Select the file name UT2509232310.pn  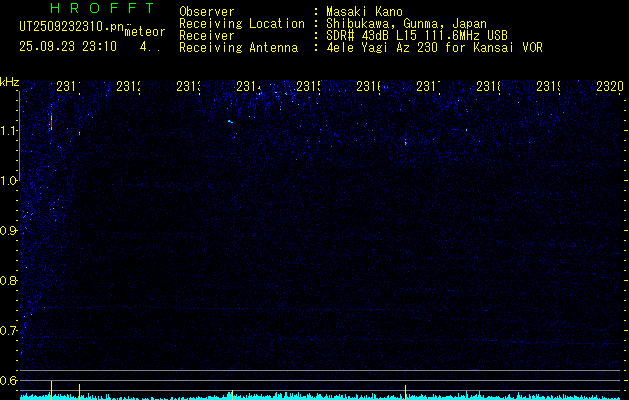72,26
